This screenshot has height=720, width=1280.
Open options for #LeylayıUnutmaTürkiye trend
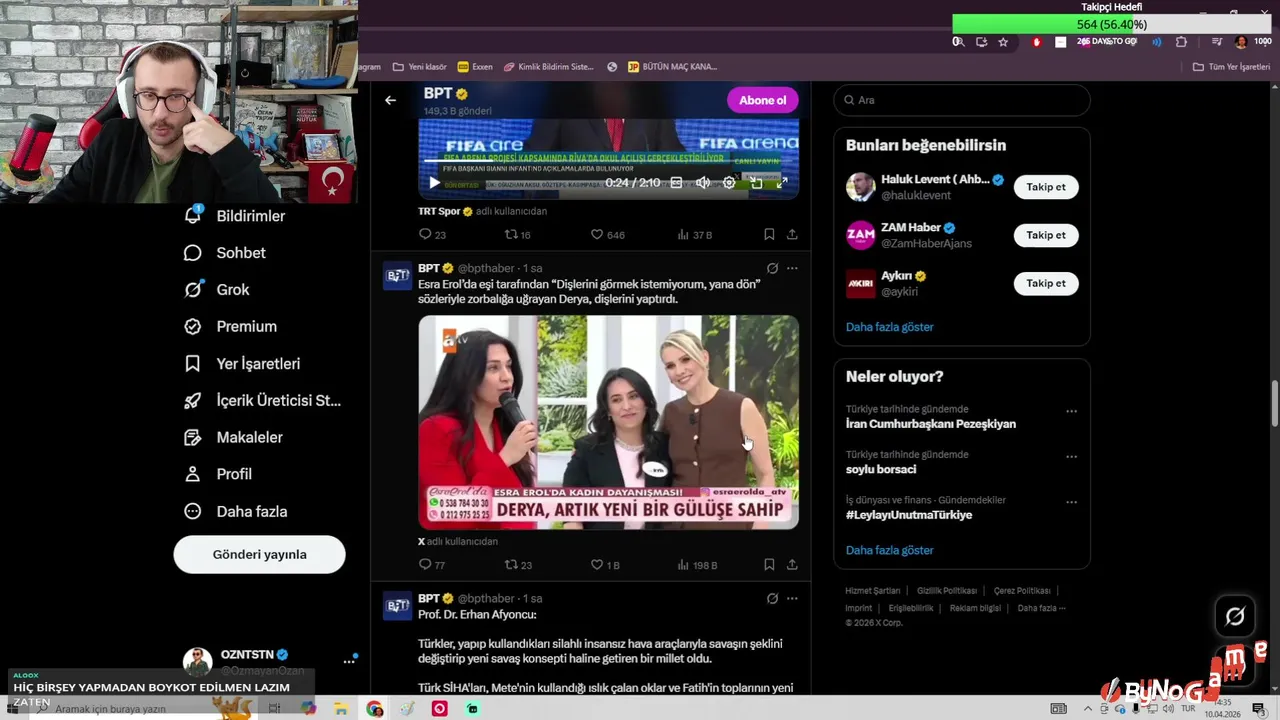click(x=1071, y=502)
